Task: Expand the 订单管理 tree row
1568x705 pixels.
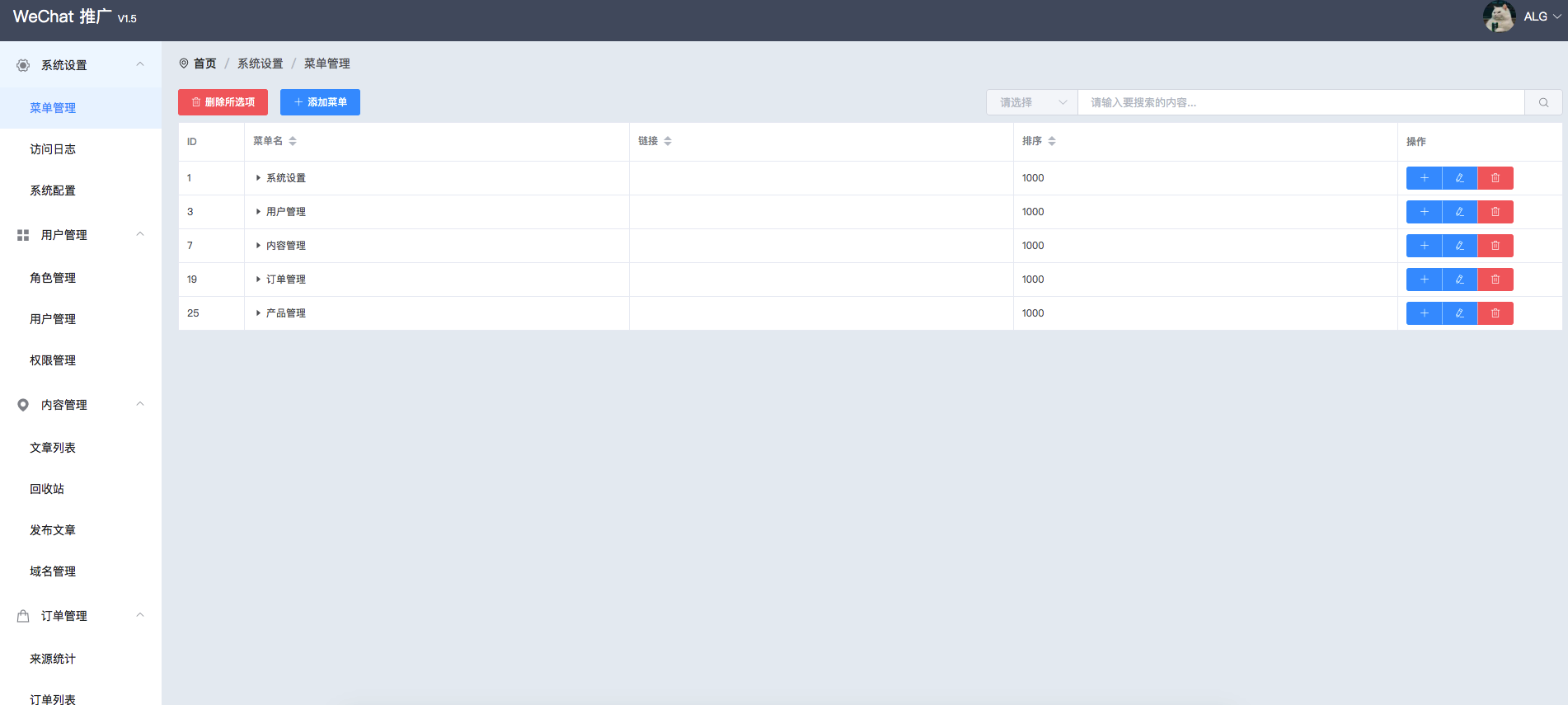Action: pyautogui.click(x=258, y=280)
